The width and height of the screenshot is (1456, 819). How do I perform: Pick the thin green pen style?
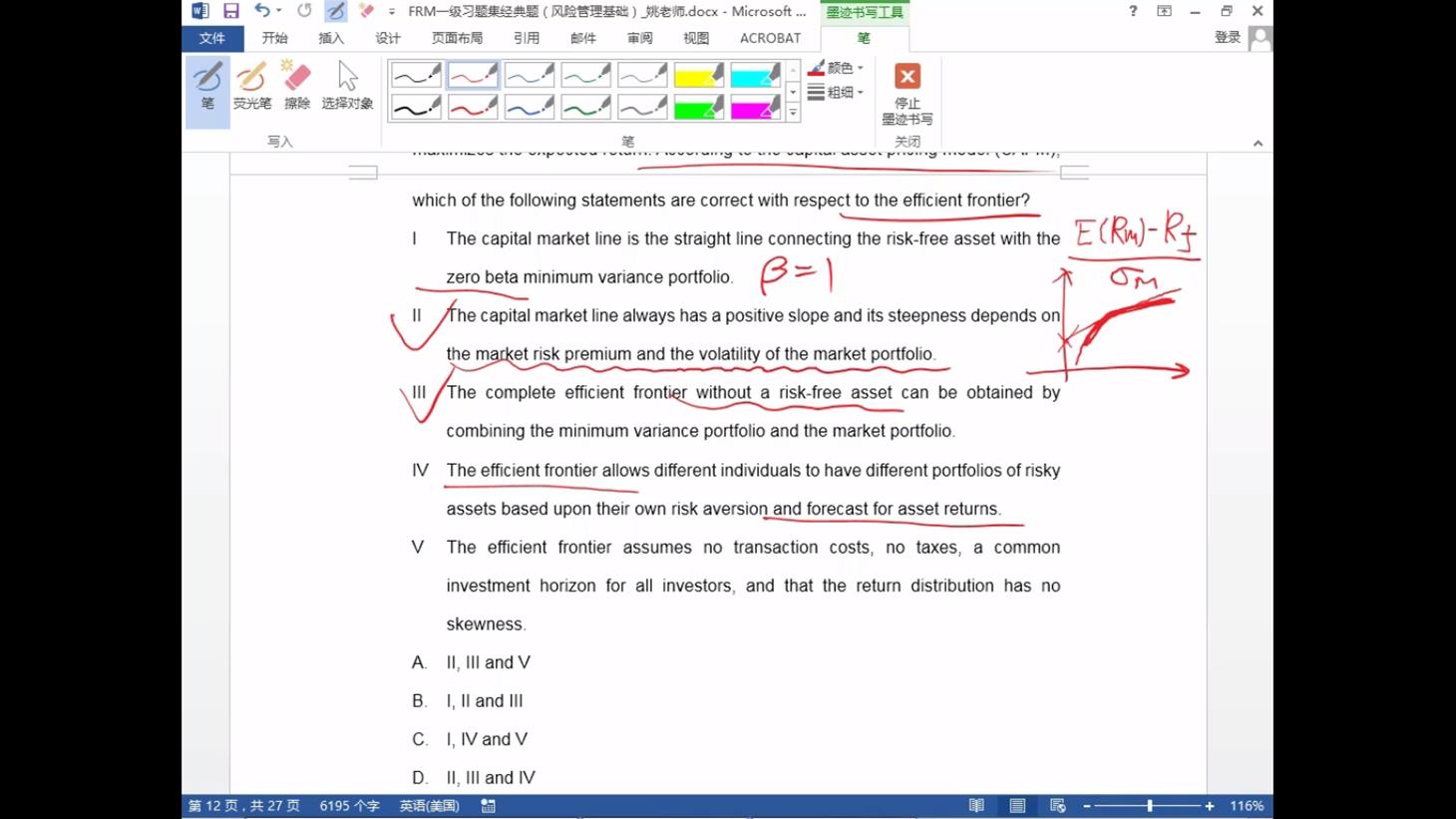pos(586,75)
